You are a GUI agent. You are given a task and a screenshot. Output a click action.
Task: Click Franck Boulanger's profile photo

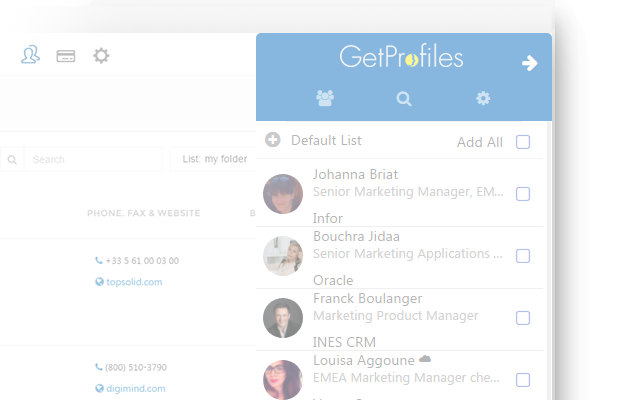pos(283,318)
